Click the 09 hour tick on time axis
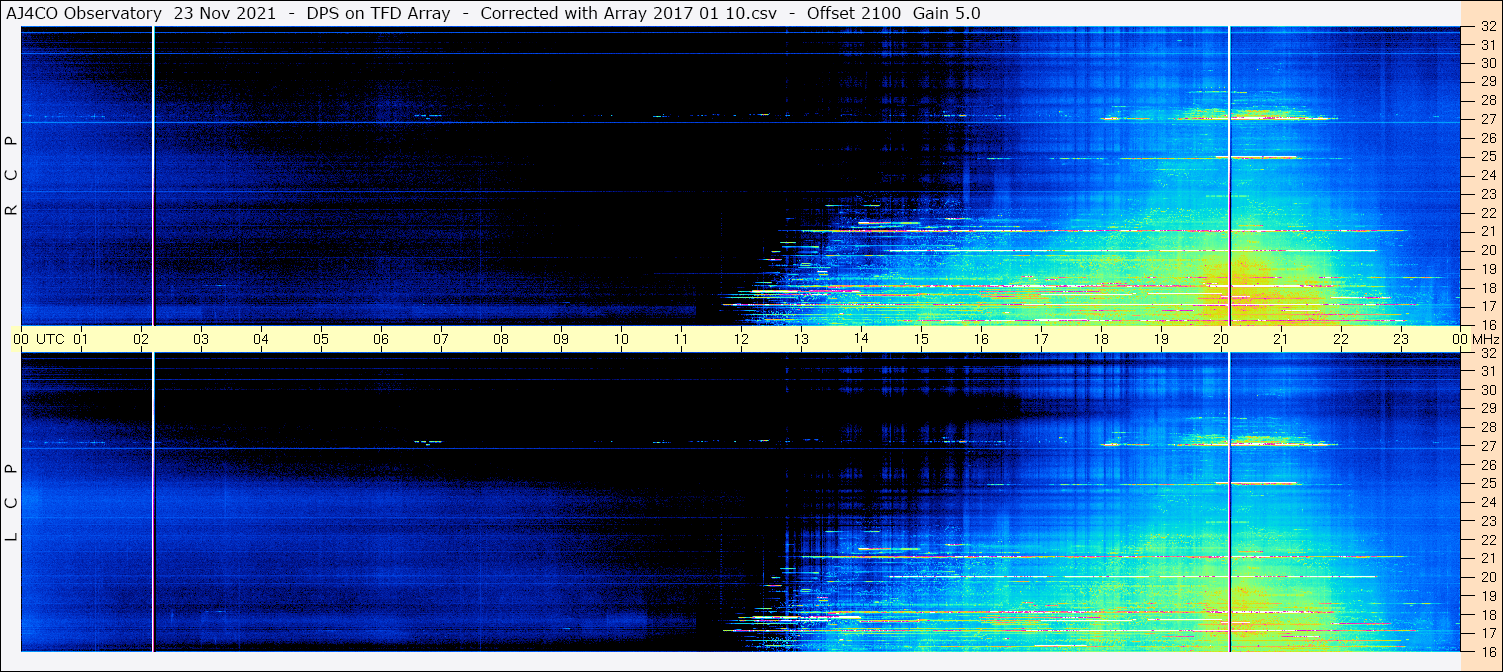 (x=561, y=339)
